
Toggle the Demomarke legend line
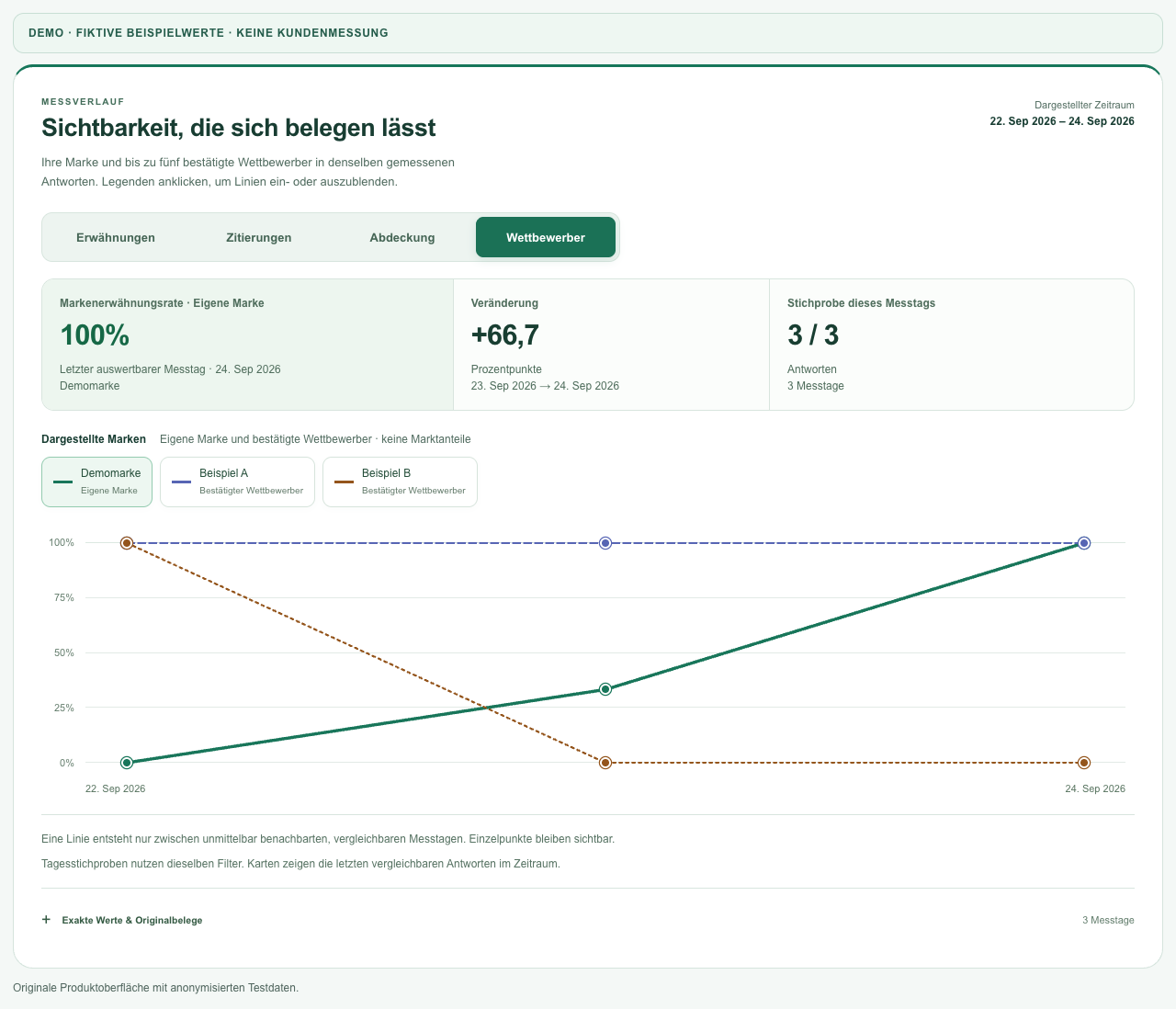pyautogui.click(x=96, y=482)
